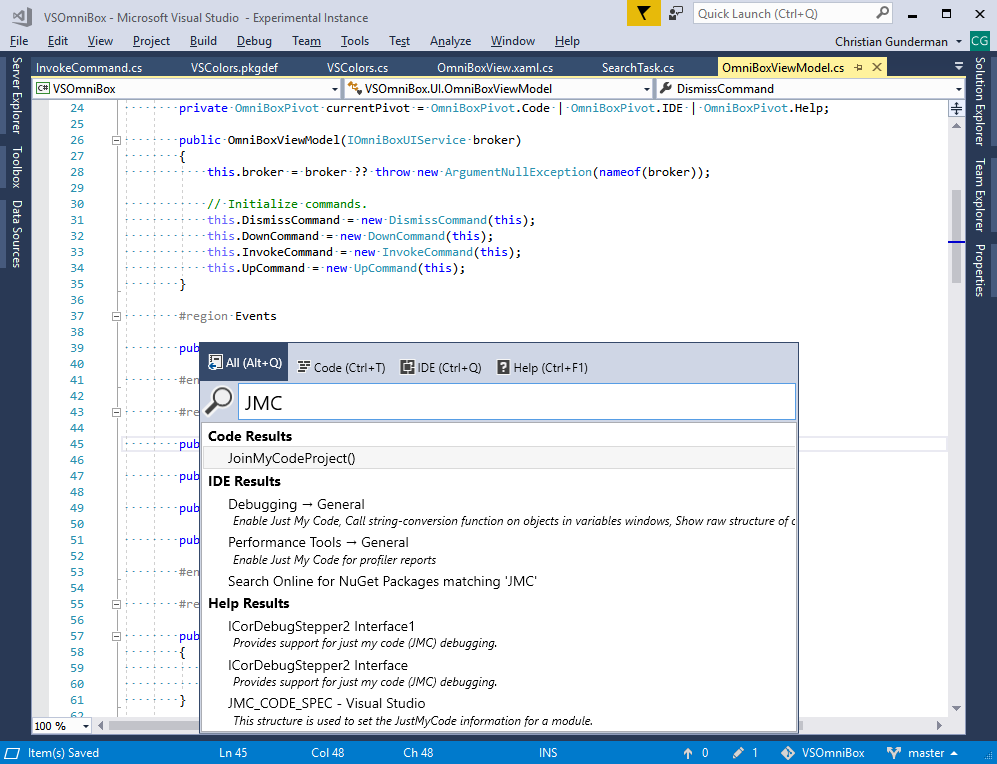Switch to the IDE (Ctrl+Q) pivot
The height and width of the screenshot is (764, 997).
441,367
